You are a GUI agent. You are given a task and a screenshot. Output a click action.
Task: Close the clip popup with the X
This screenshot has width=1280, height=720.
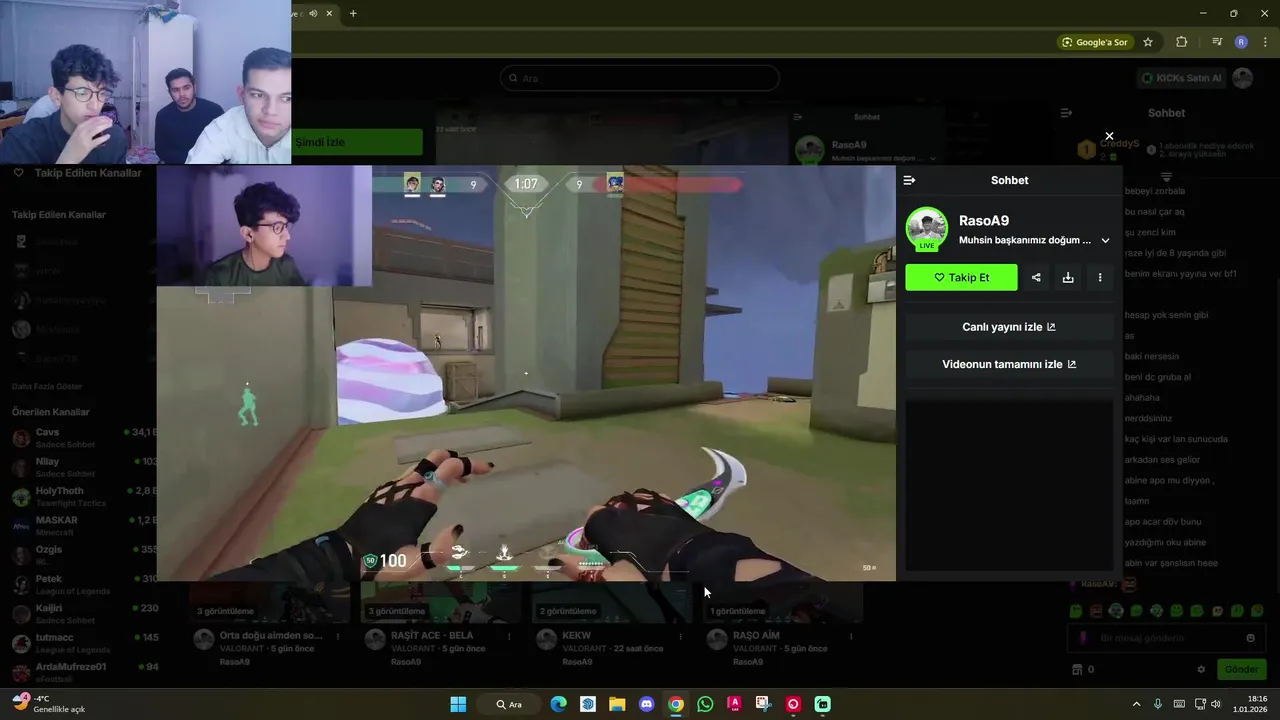(x=1109, y=136)
